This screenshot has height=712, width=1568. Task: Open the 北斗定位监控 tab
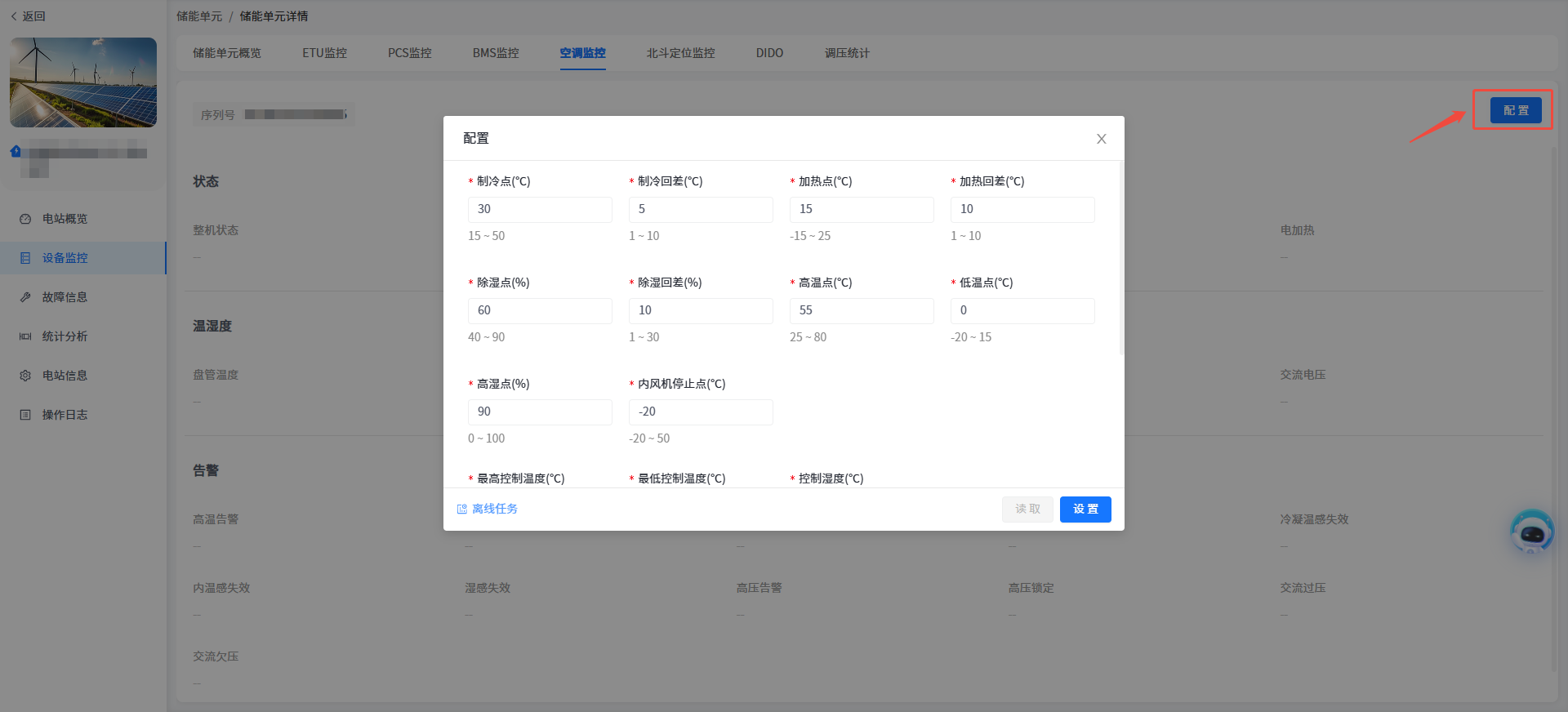coord(680,53)
